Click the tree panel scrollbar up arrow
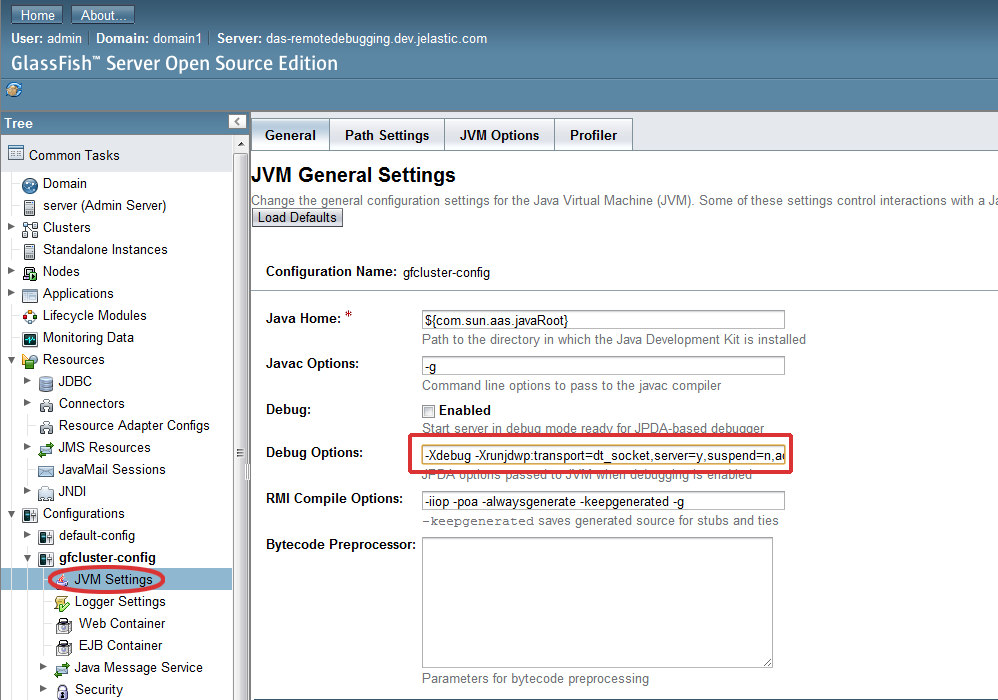Viewport: 998px width, 700px height. click(x=241, y=144)
